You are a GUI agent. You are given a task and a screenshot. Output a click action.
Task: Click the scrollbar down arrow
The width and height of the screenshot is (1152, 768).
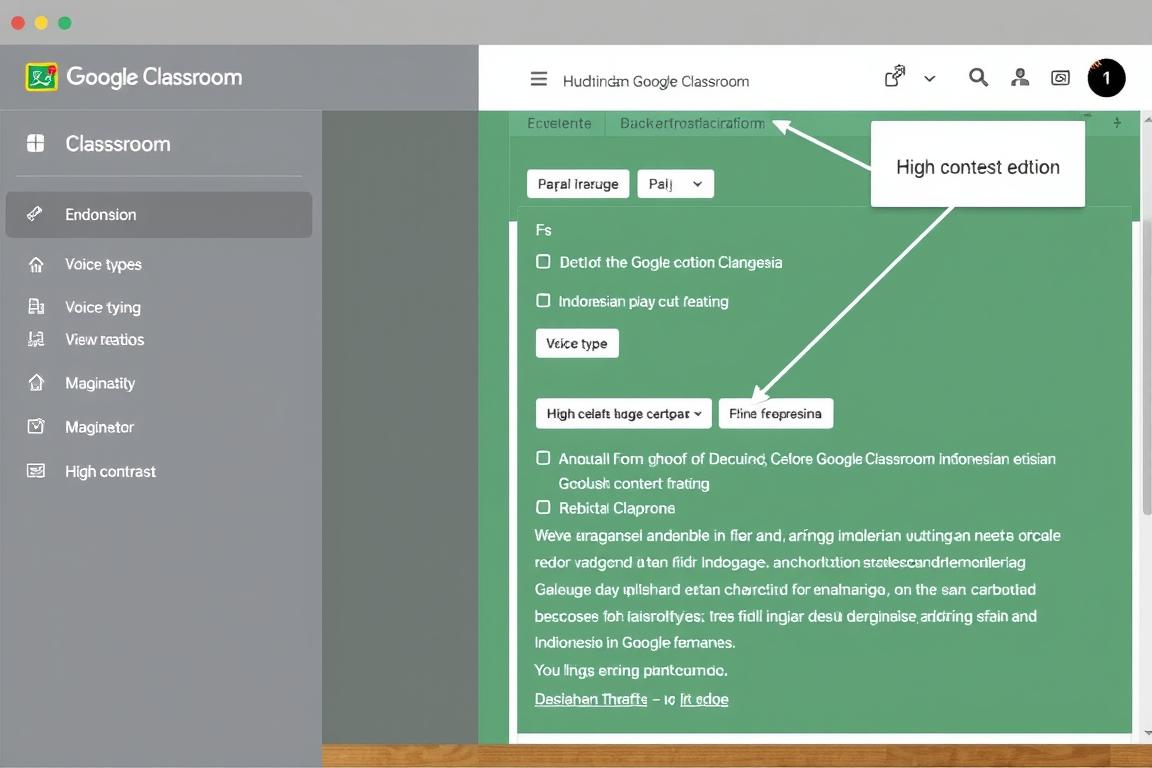click(x=1147, y=732)
